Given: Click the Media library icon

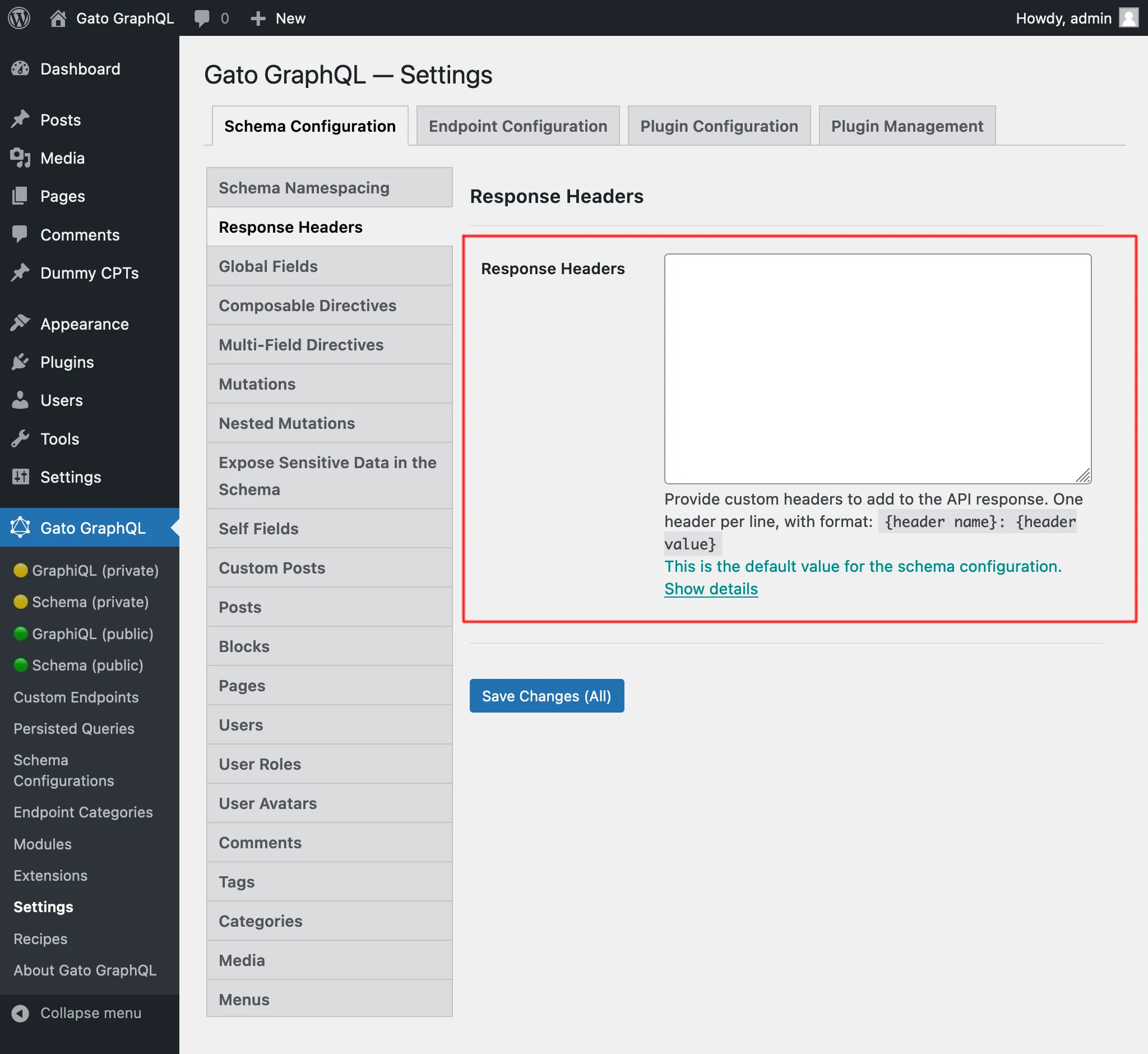Looking at the screenshot, I should click(x=20, y=158).
